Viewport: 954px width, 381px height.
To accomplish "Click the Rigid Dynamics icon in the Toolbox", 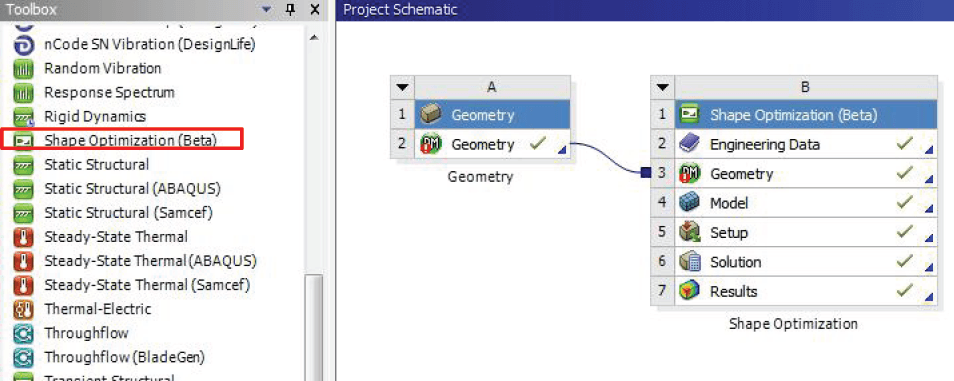I will coord(23,117).
